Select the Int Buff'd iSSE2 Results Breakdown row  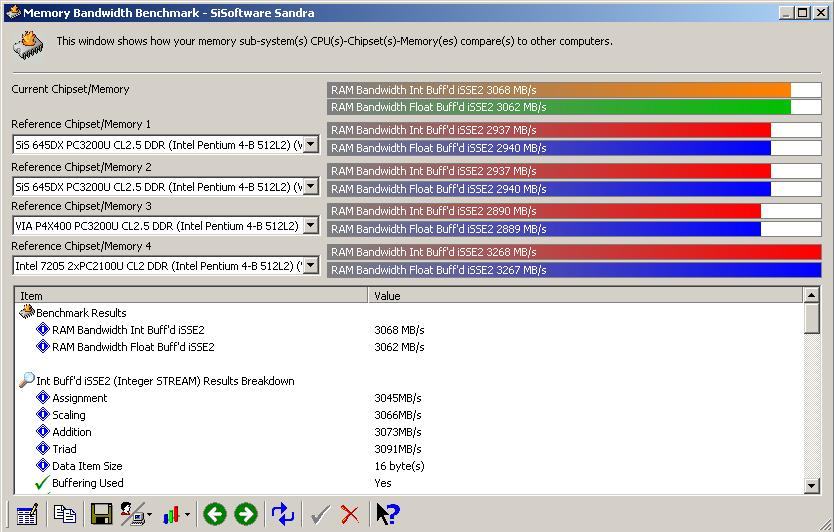pos(165,381)
